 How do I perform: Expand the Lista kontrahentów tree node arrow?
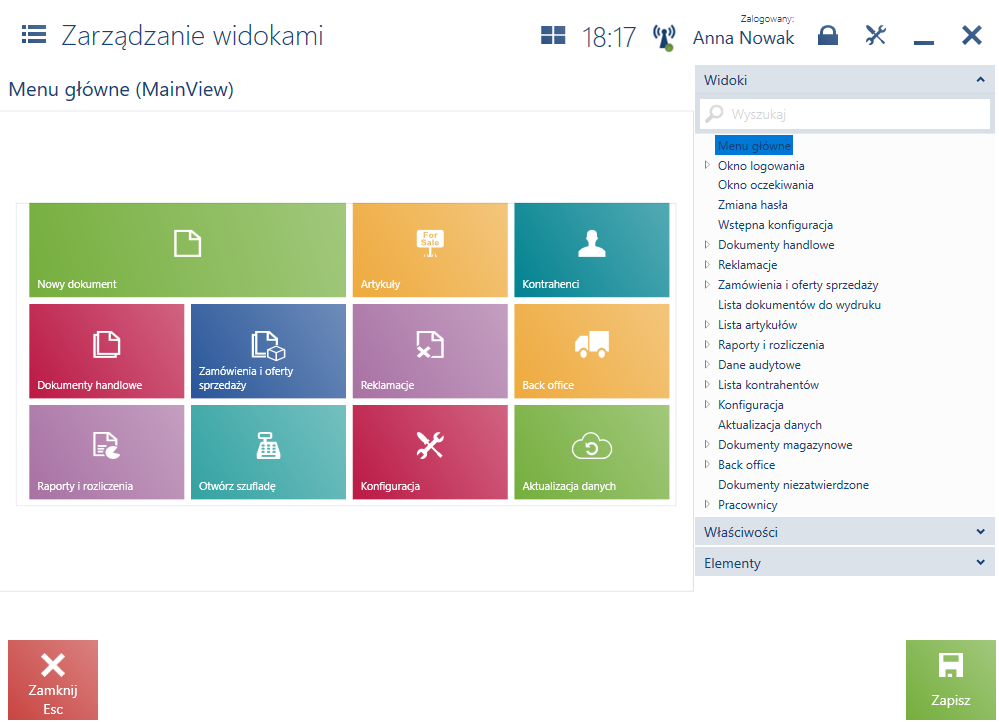point(707,384)
